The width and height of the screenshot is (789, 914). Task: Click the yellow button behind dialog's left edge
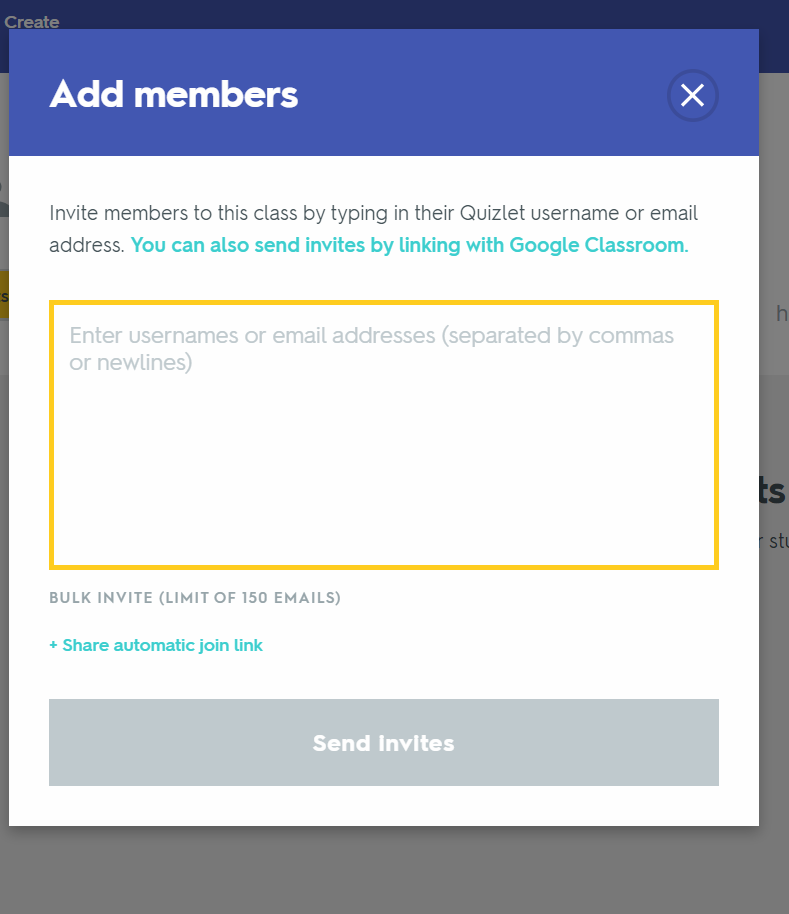tap(4, 296)
